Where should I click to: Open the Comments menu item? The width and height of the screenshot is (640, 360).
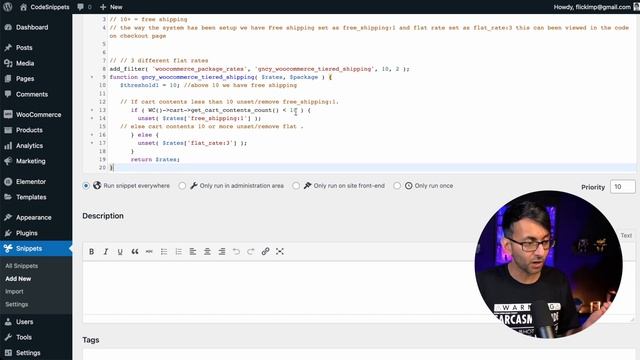pyautogui.click(x=32, y=94)
